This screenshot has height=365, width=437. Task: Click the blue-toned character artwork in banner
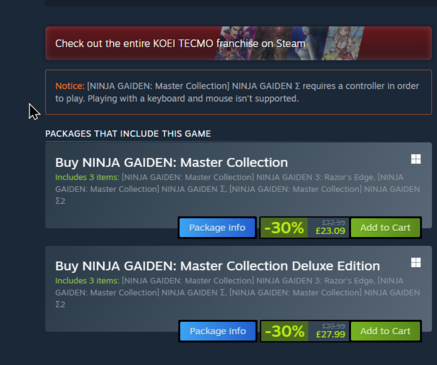coord(307,43)
